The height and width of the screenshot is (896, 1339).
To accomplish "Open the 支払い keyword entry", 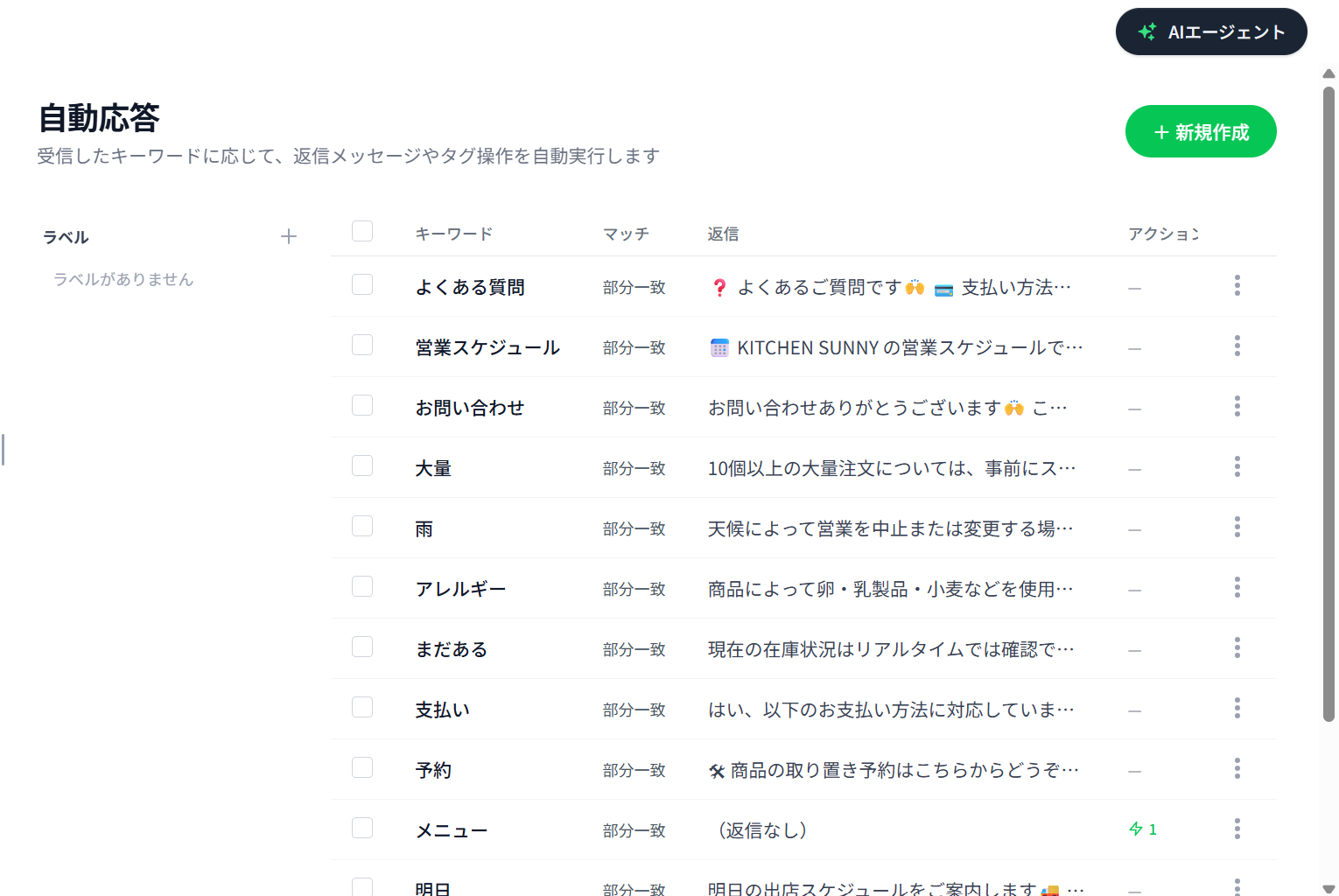I will pyautogui.click(x=443, y=710).
